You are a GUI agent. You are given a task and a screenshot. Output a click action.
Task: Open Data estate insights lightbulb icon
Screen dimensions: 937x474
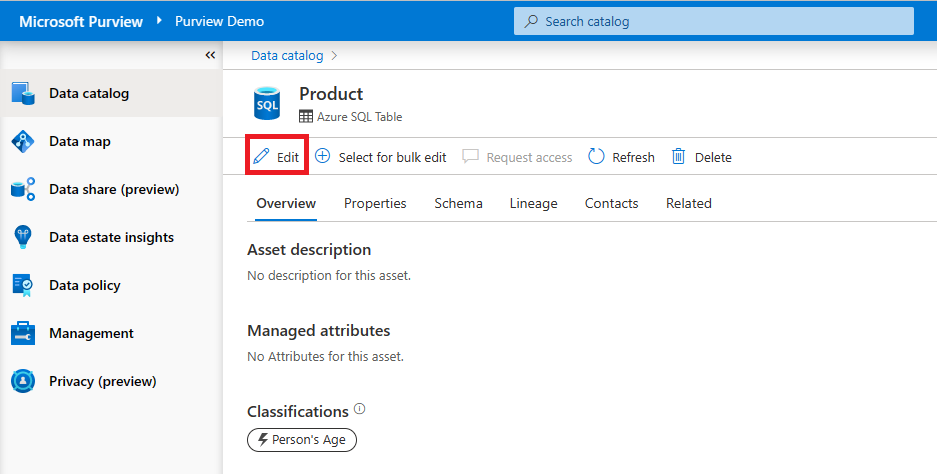[23, 237]
